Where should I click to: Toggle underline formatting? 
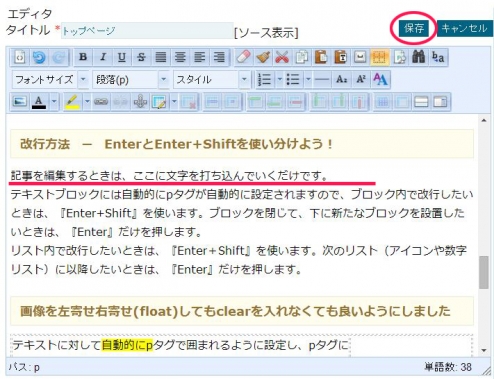(x=122, y=57)
